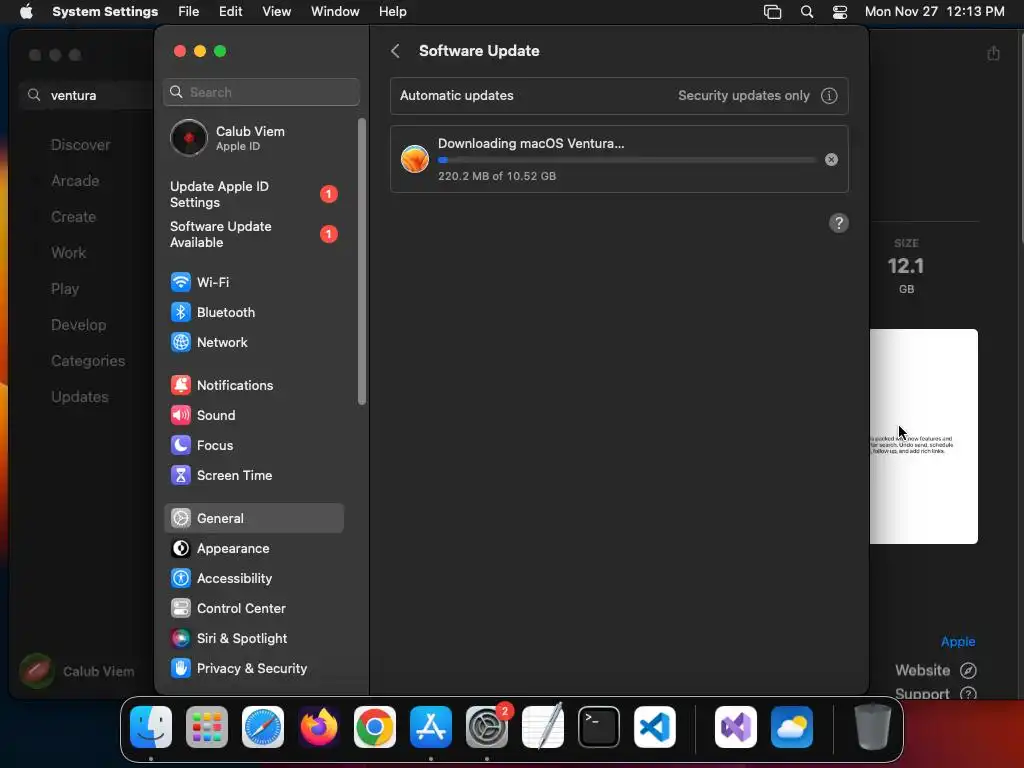Open the File menu

coord(189,11)
